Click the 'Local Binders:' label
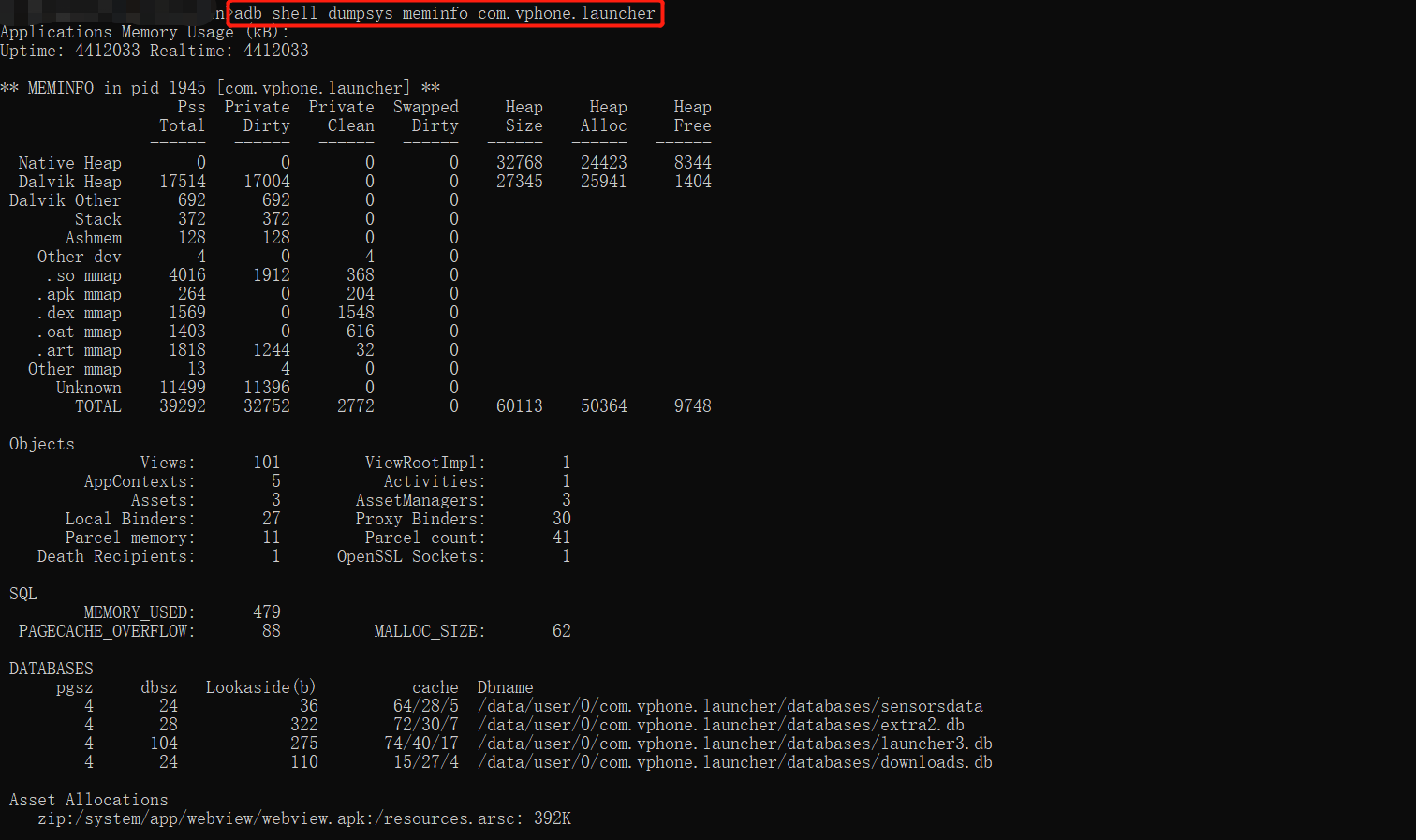 coord(131,519)
